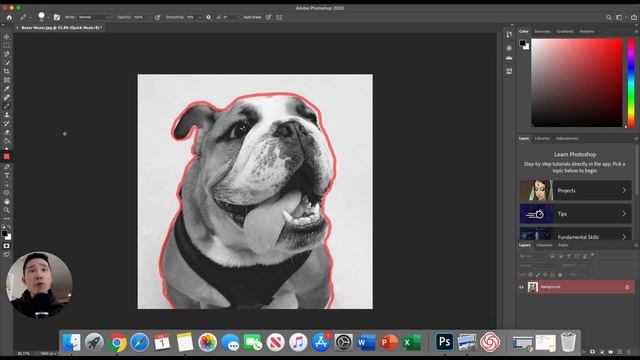This screenshot has width=640, height=360.
Task: Open the workspace switcher dropdown
Action: [620, 17]
